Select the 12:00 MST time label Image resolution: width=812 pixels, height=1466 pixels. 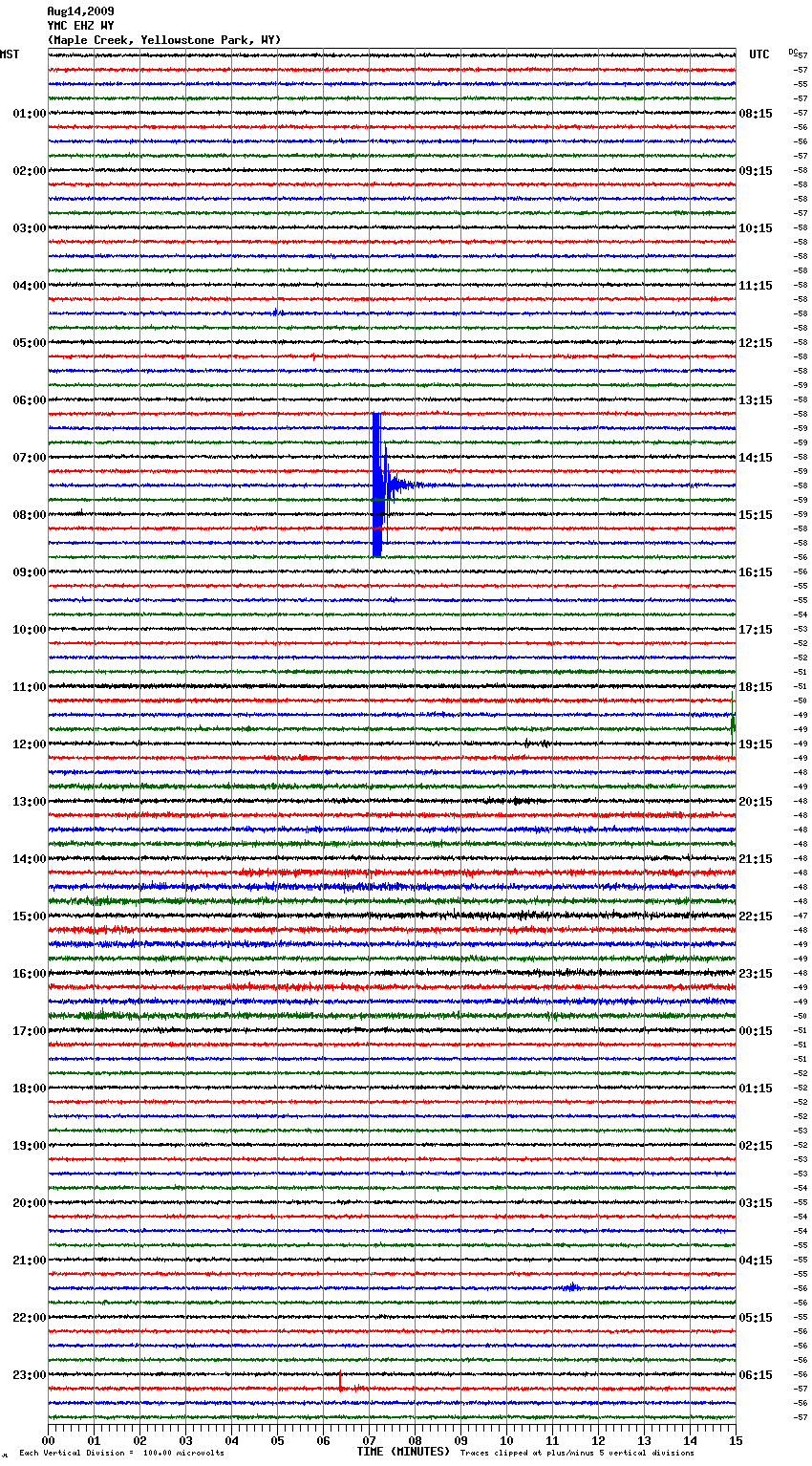(30, 744)
